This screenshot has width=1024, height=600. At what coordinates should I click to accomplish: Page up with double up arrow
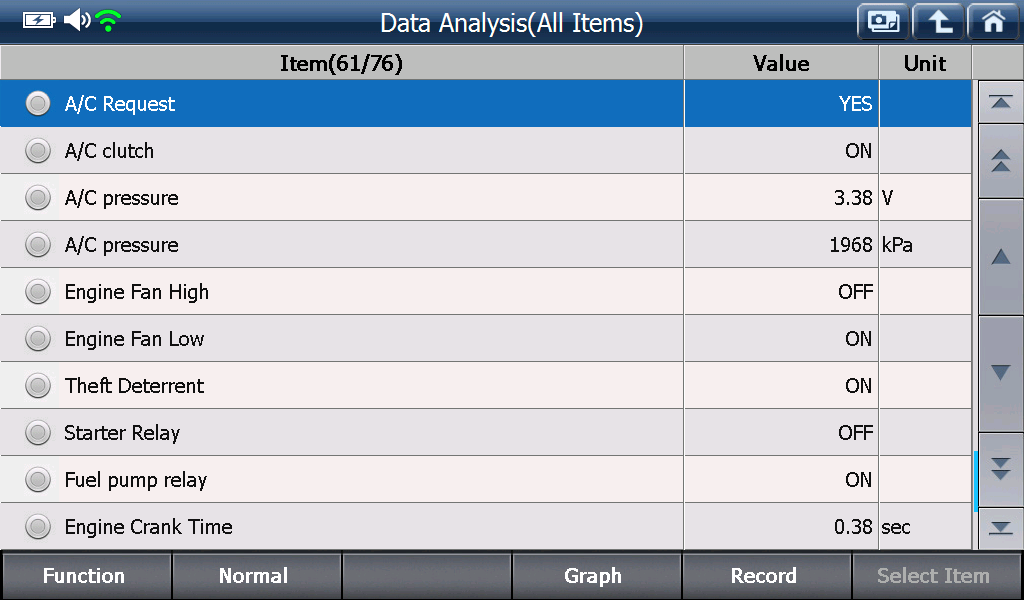click(x=1000, y=161)
